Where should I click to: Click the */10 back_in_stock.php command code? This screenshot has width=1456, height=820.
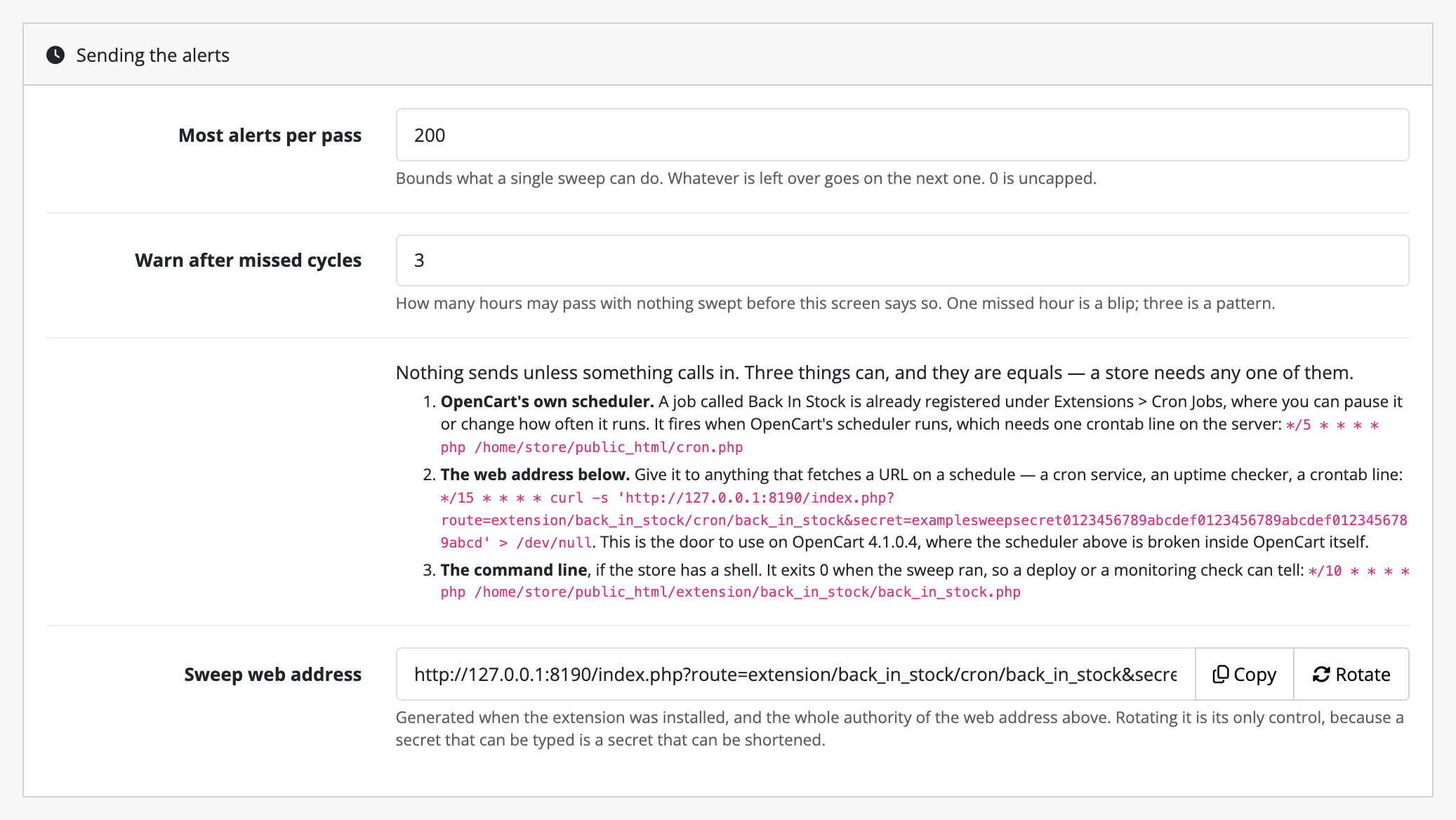[x=925, y=581]
